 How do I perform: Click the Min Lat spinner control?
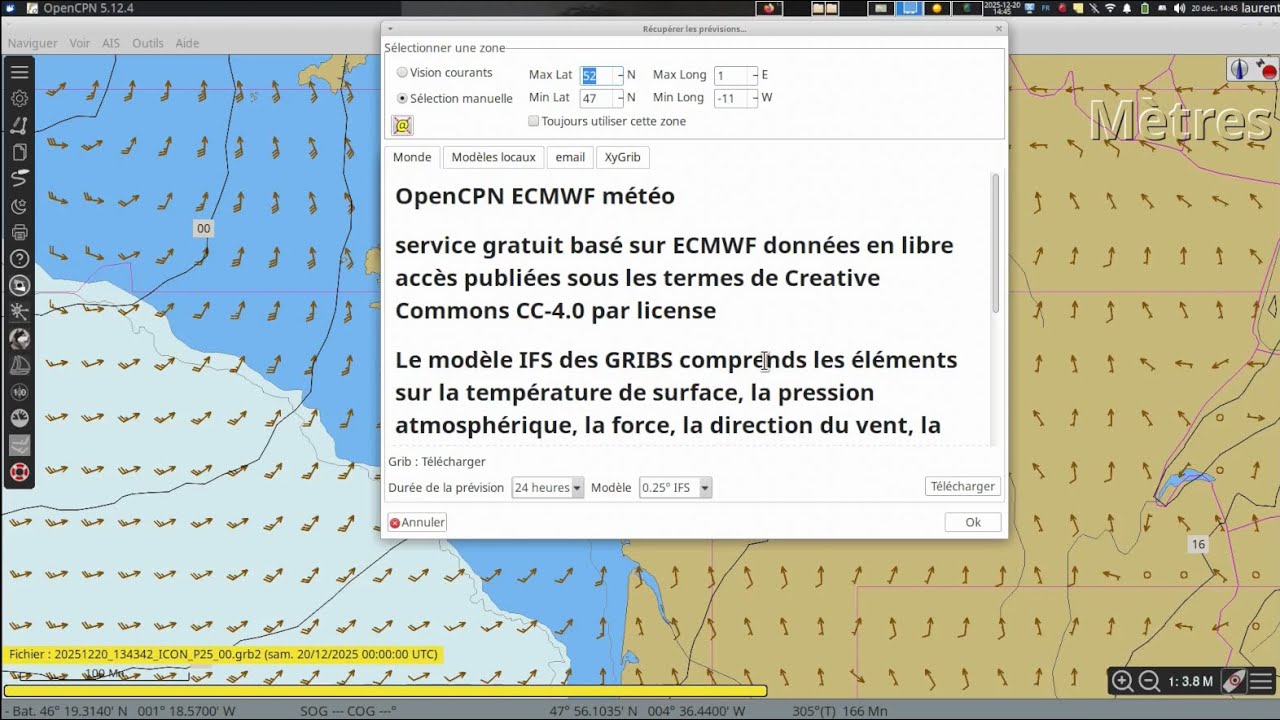(x=620, y=98)
